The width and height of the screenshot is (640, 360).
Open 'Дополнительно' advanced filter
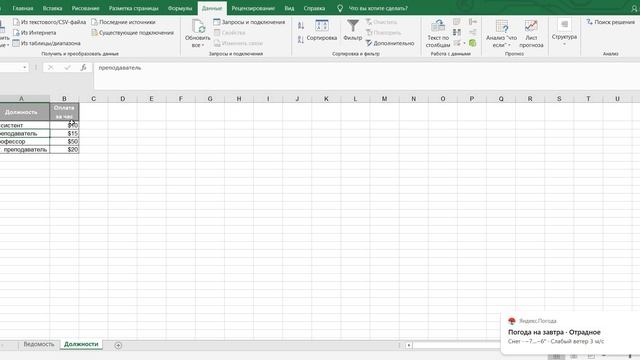[390, 43]
